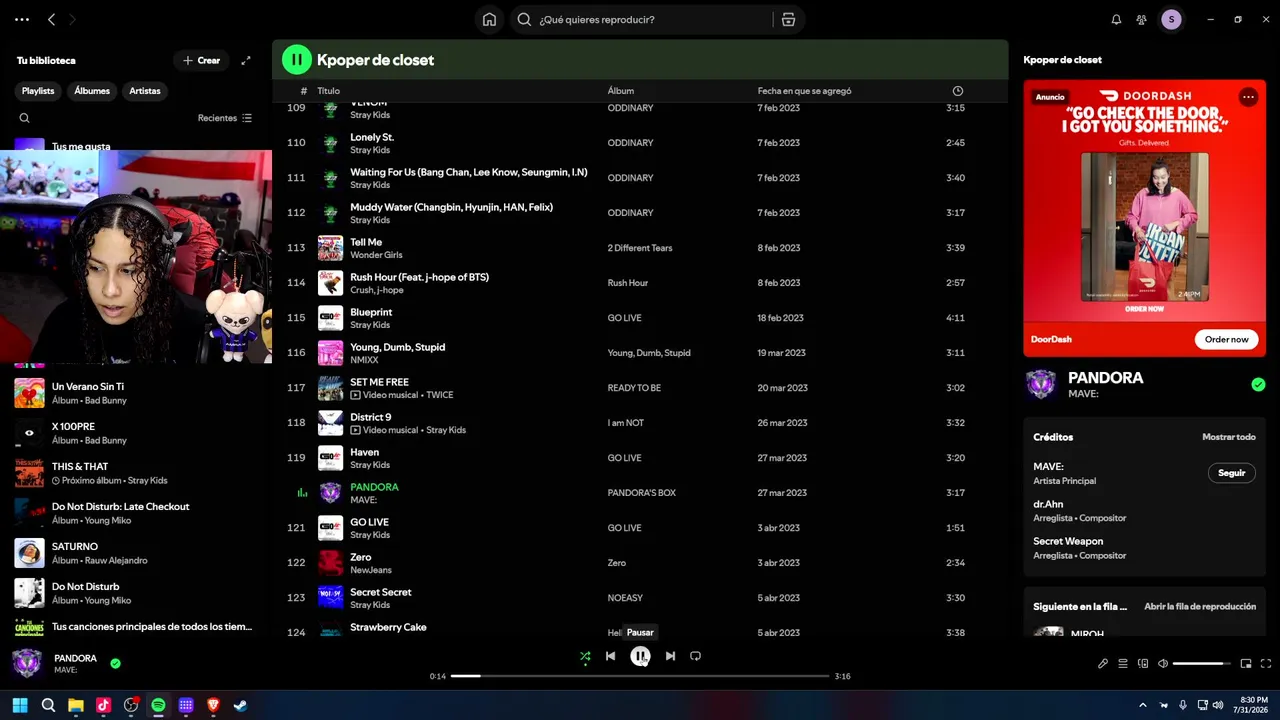1280x720 pixels.
Task: Follow MAVE: with the Seguir button
Action: pyautogui.click(x=1231, y=473)
